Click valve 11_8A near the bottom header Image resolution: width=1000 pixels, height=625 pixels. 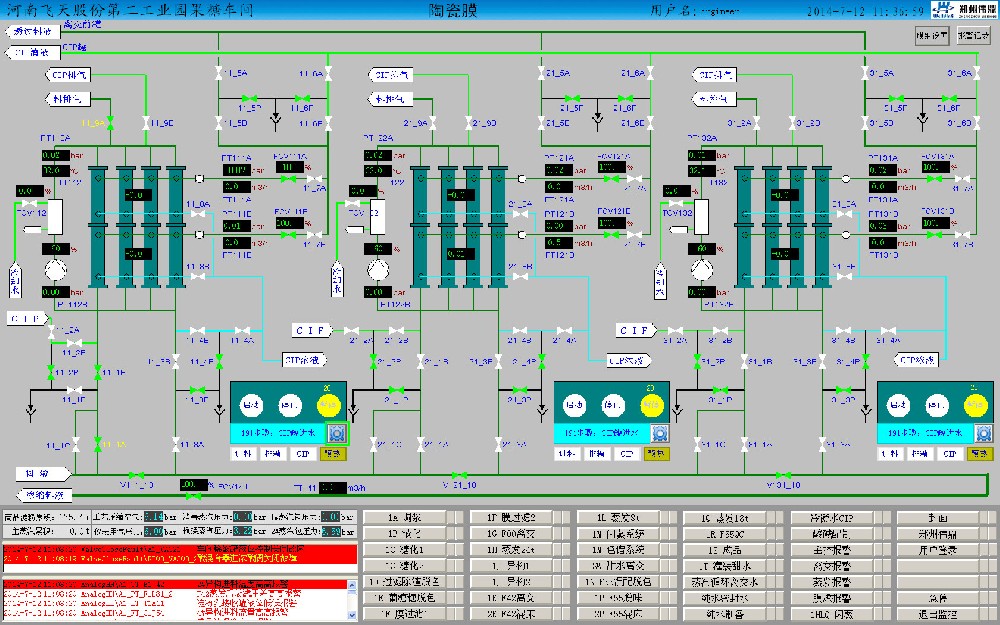pos(176,444)
